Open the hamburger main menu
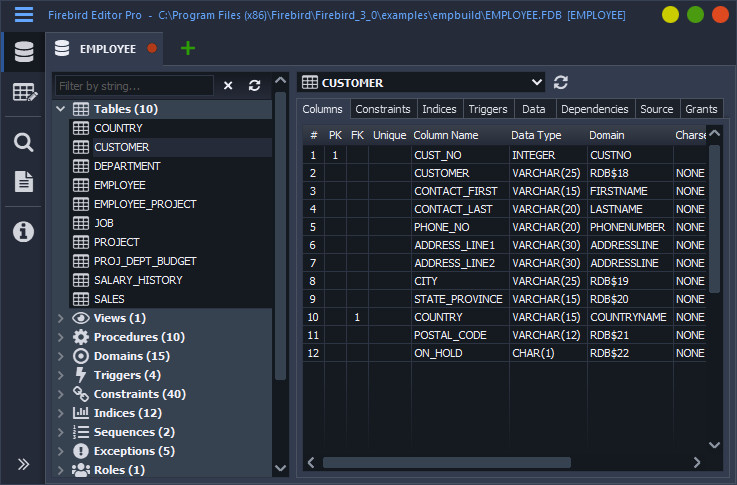 click(24, 15)
